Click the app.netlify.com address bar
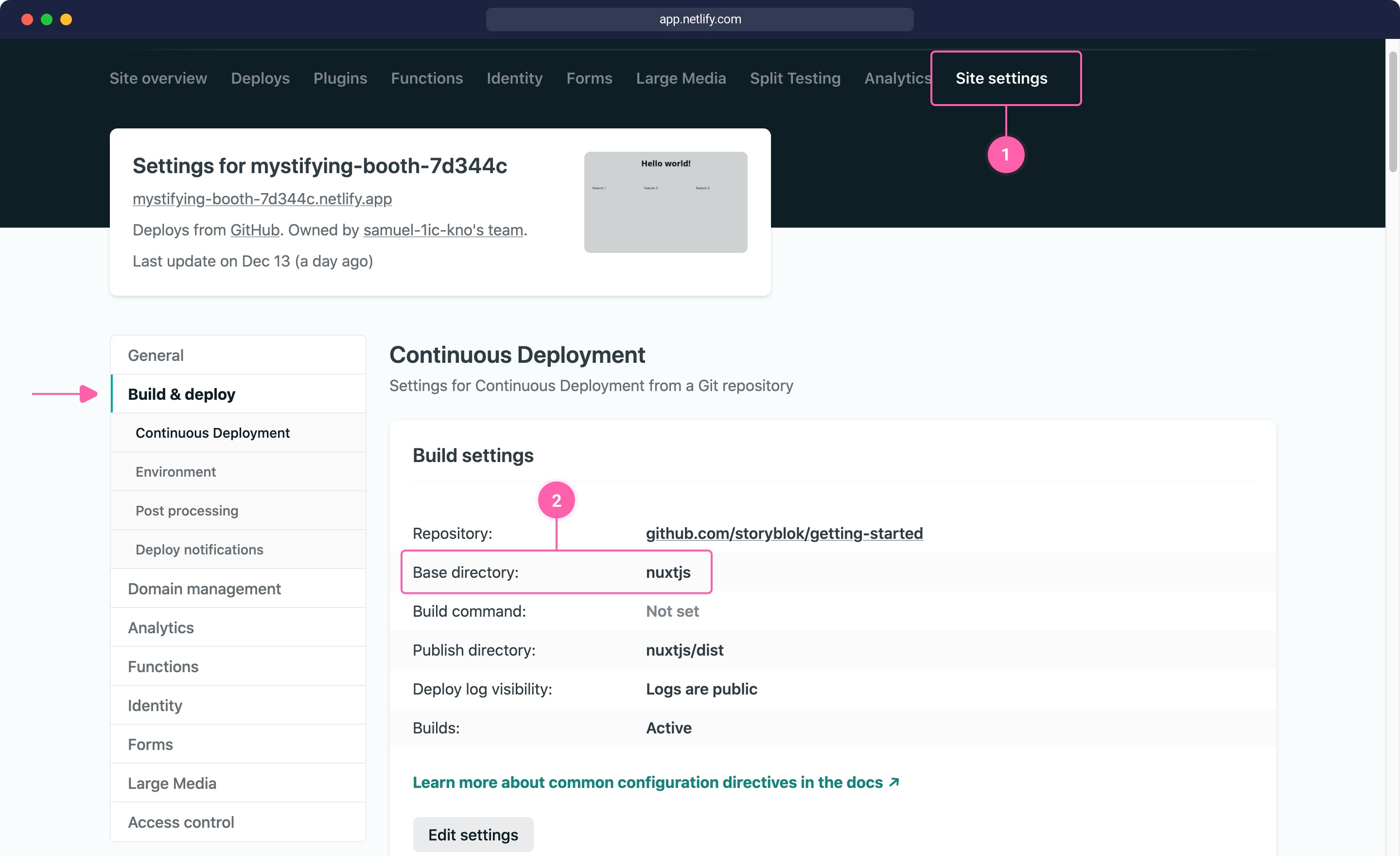 (700, 19)
